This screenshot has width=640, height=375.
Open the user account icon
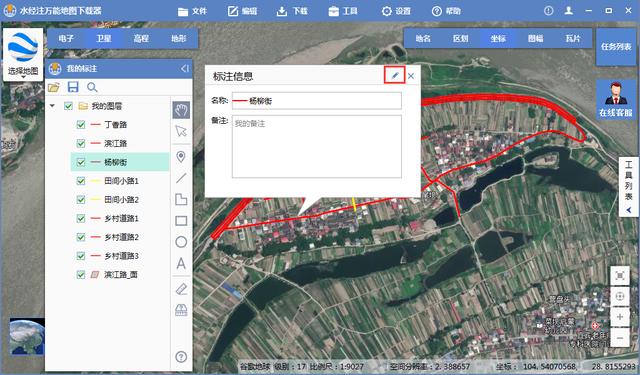[x=569, y=11]
